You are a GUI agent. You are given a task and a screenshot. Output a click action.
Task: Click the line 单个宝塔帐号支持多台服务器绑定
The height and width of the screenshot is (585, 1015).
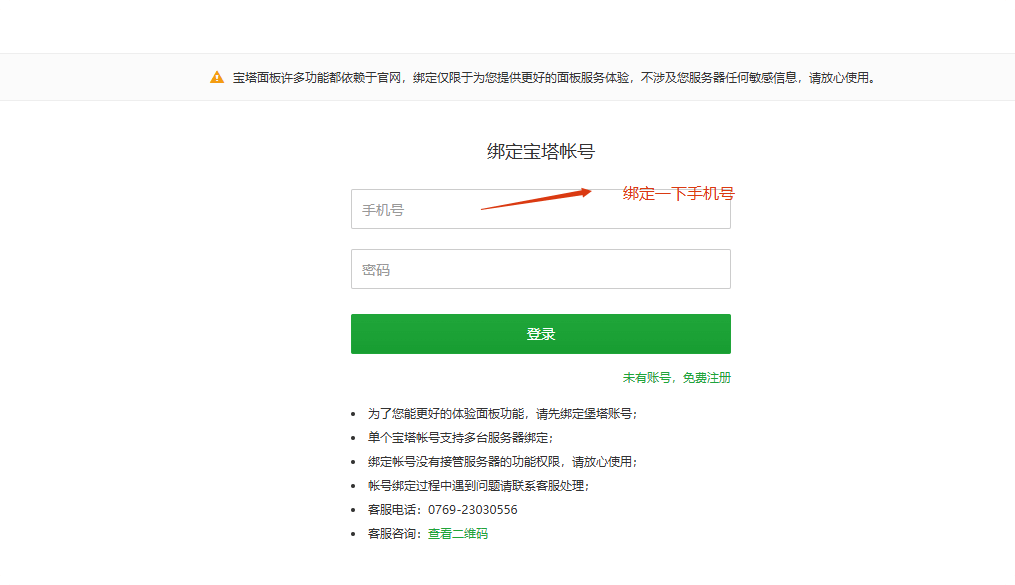coord(460,437)
